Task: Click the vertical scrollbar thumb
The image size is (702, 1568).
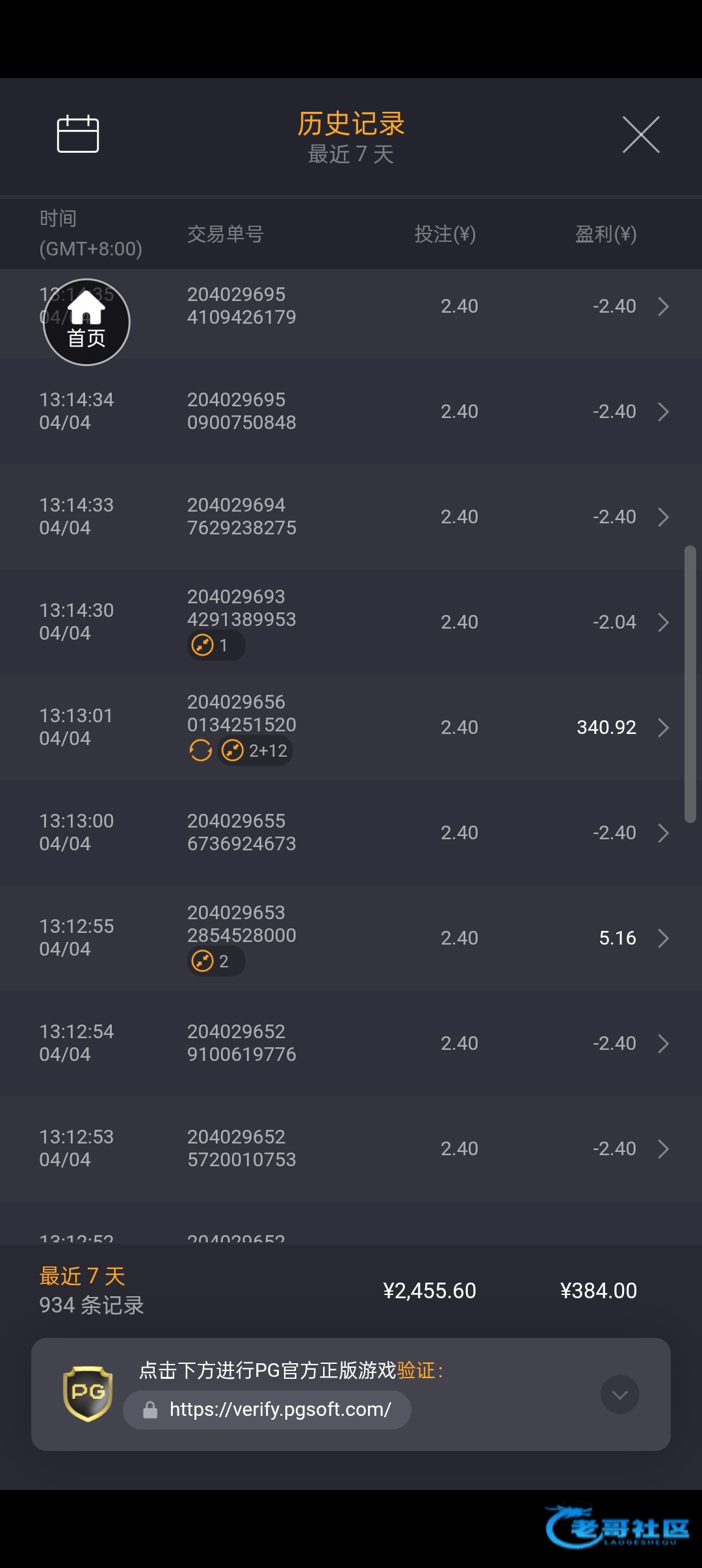Action: tap(690, 684)
